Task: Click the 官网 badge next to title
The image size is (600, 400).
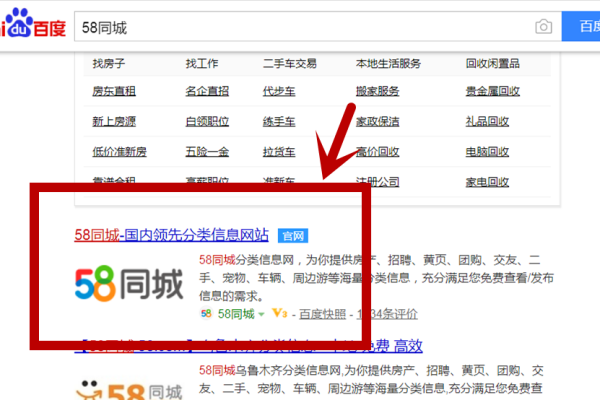Action: click(x=292, y=236)
